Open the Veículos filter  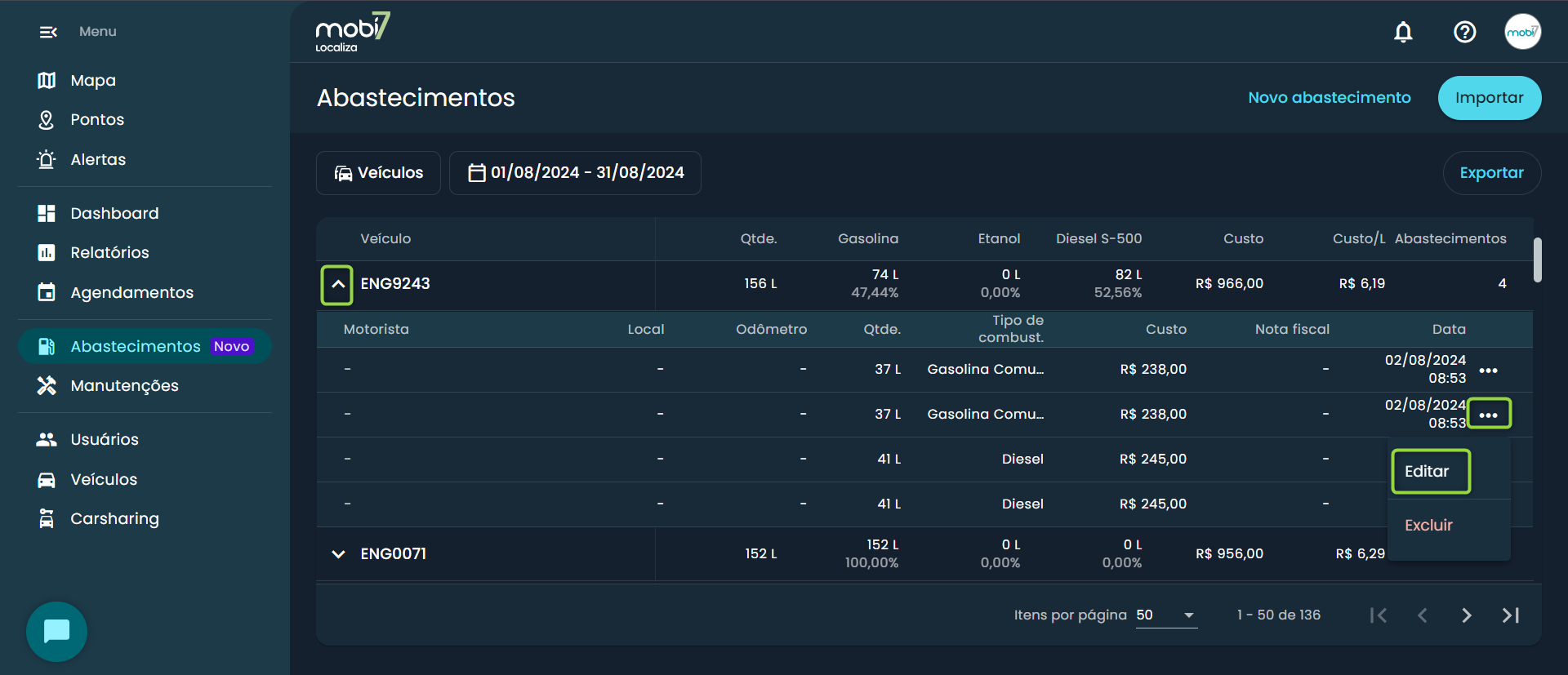pos(378,173)
